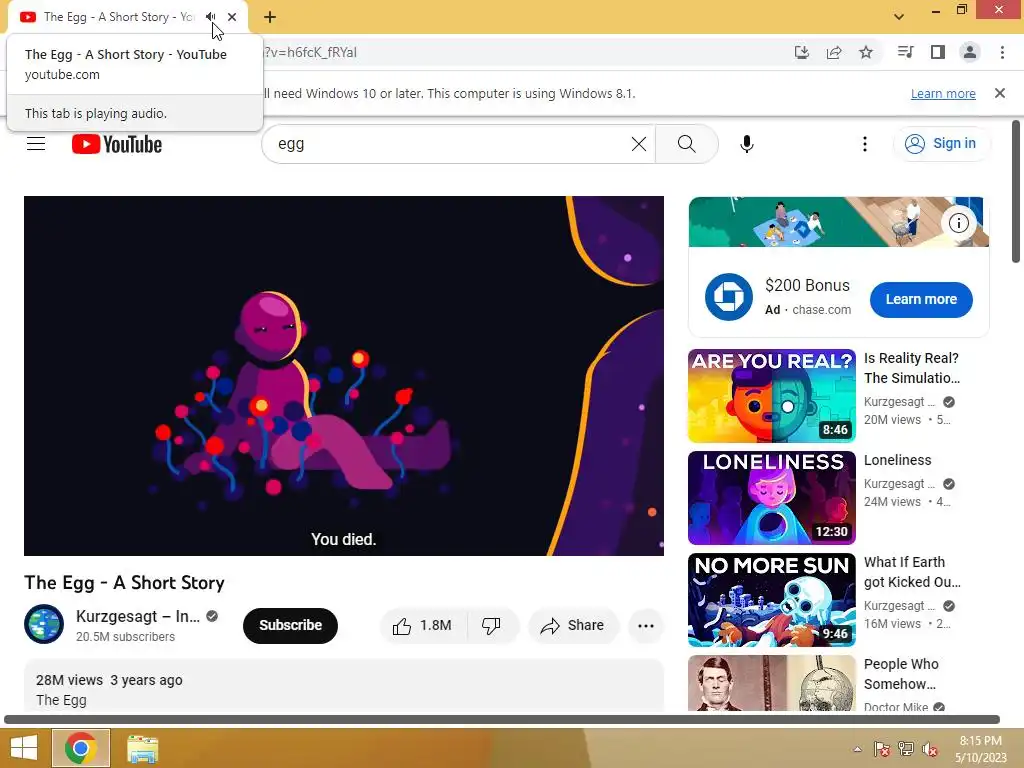Install or download page icon in address bar

[x=801, y=52]
